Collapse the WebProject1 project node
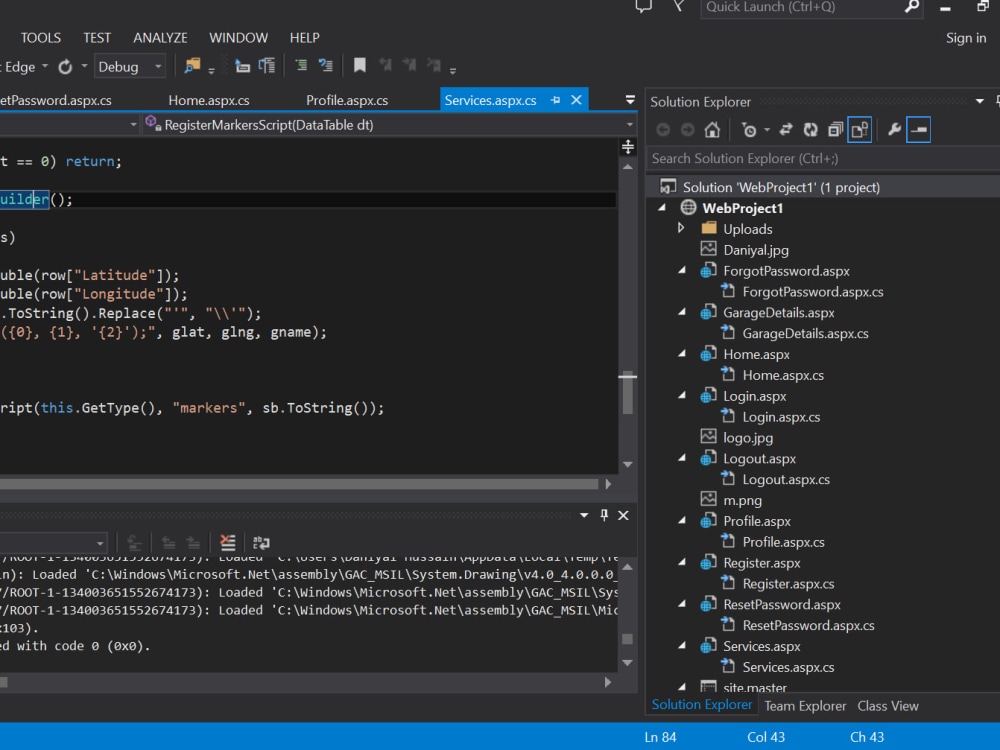The image size is (1000, 750). [662, 207]
